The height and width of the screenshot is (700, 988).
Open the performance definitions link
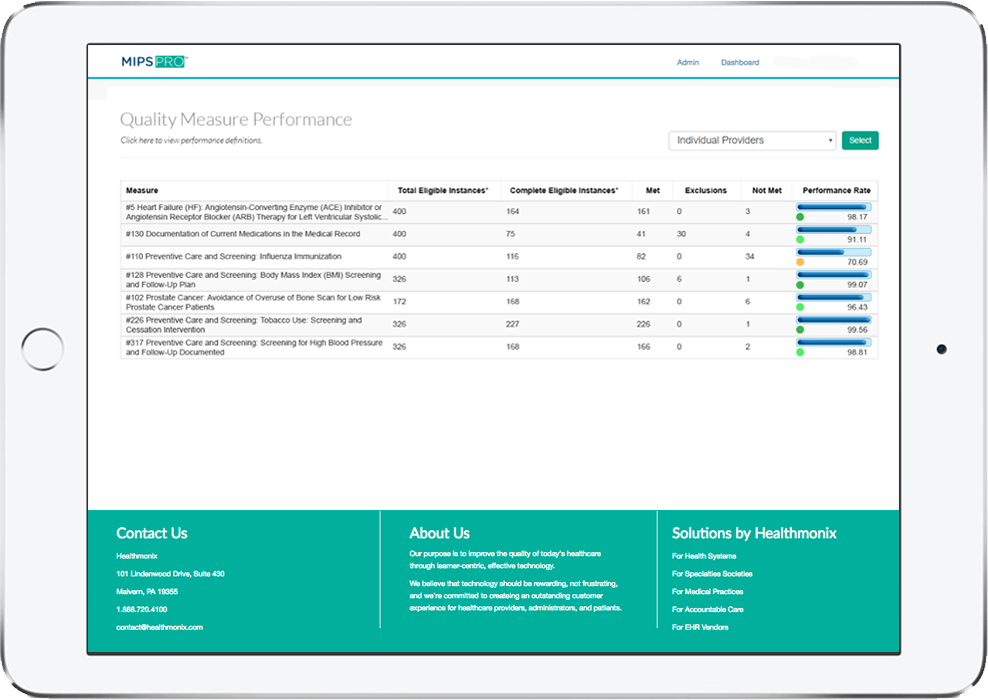click(x=191, y=141)
